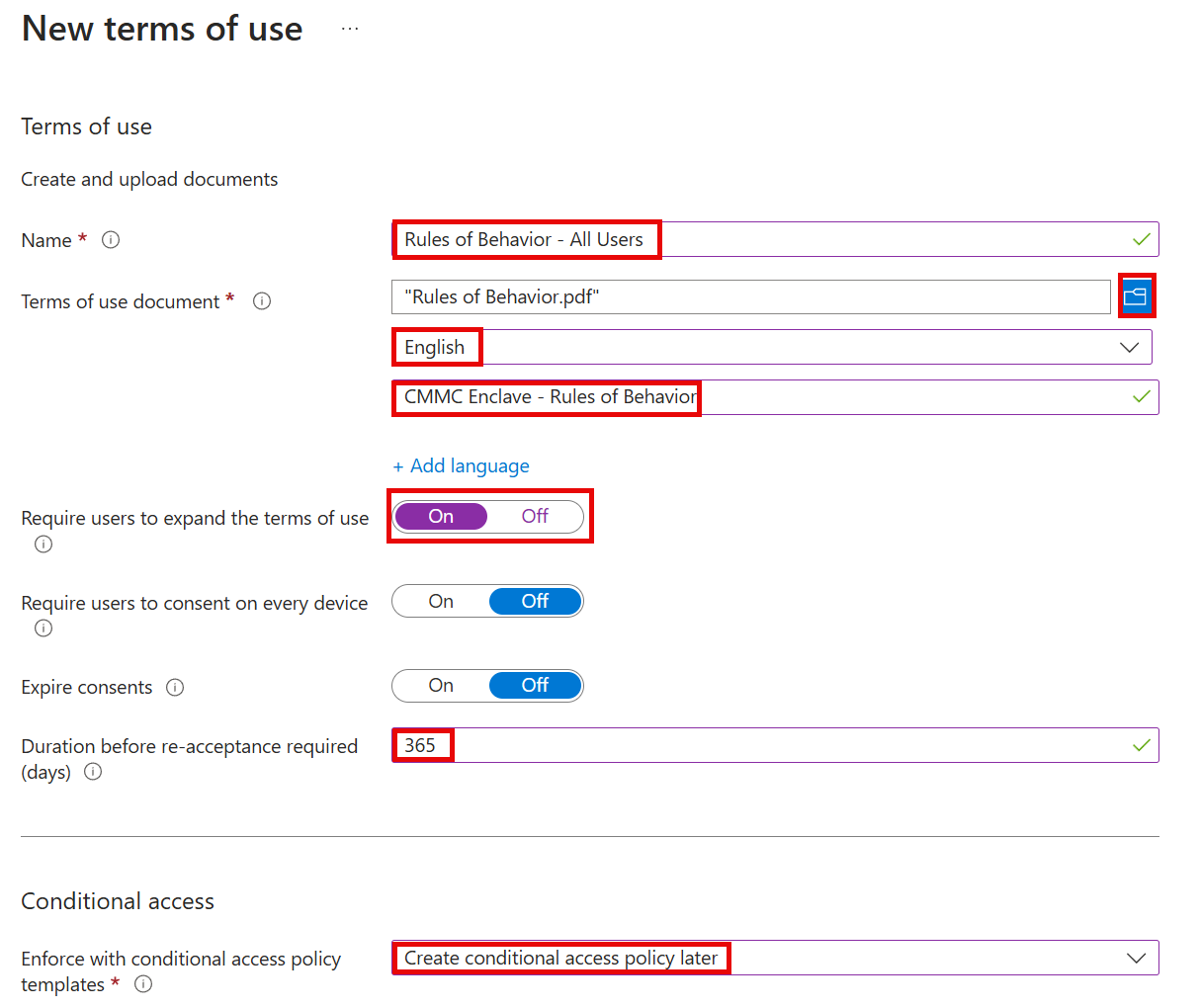Click the 365 days duration field
The width and height of the screenshot is (1200, 1008).
click(422, 745)
